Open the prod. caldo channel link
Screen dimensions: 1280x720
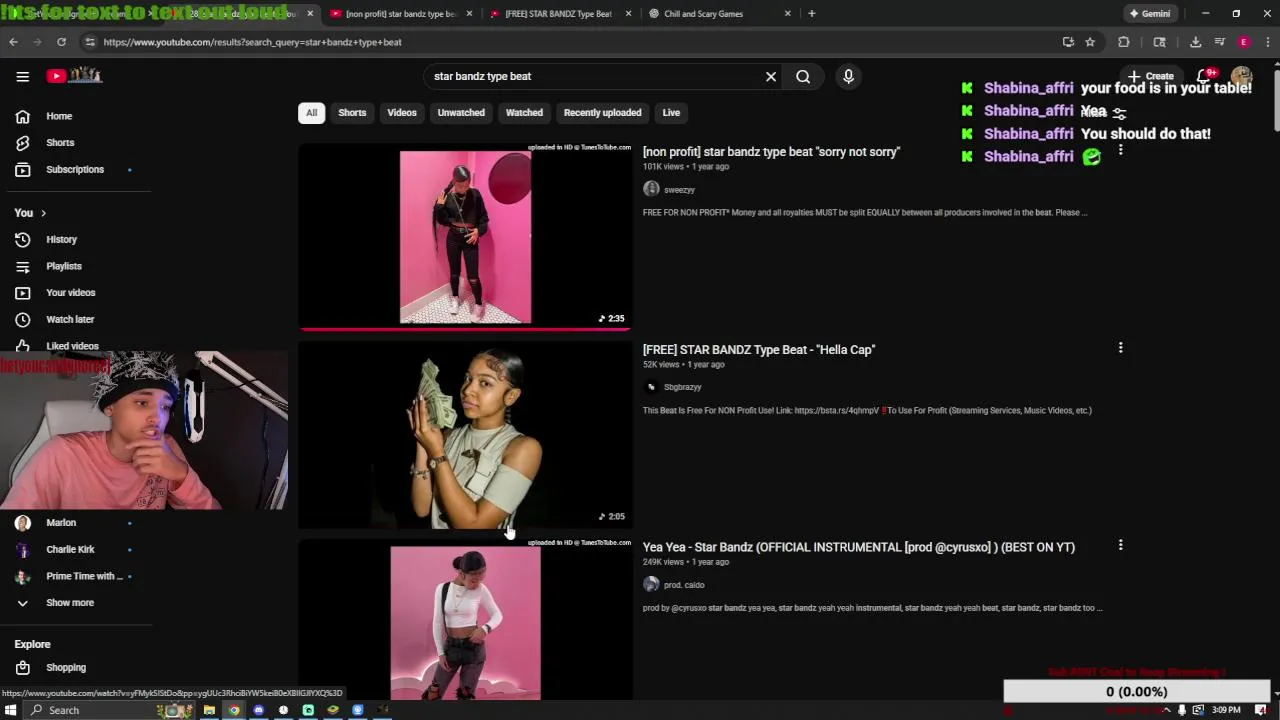point(684,585)
